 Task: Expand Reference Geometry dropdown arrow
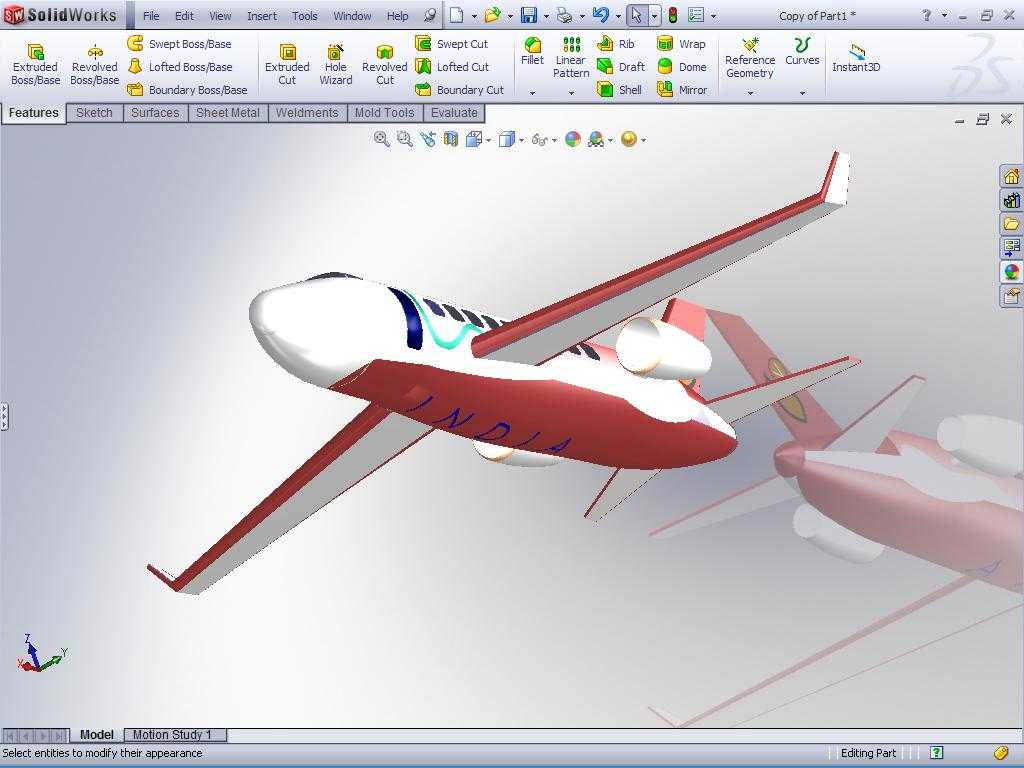coord(750,93)
